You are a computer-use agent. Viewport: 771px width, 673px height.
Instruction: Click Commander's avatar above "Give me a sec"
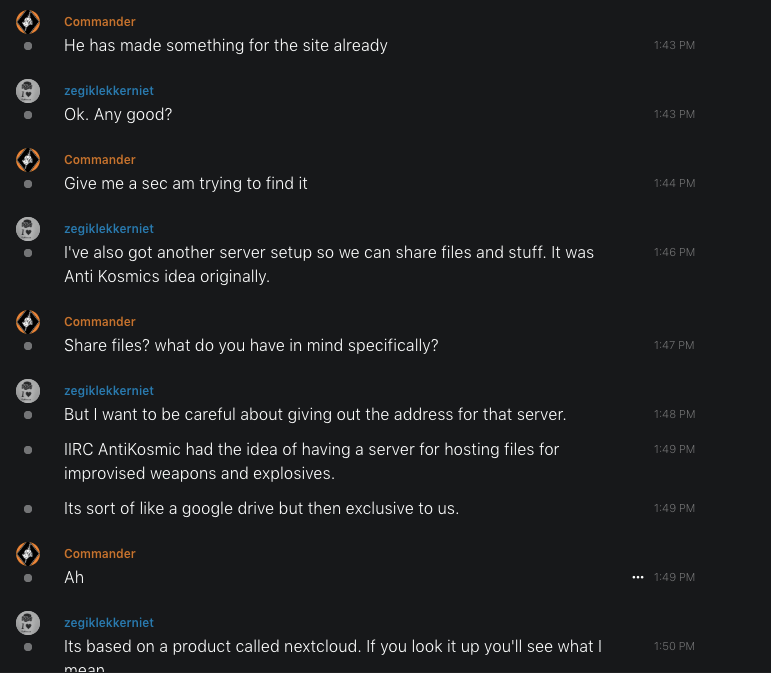click(28, 160)
